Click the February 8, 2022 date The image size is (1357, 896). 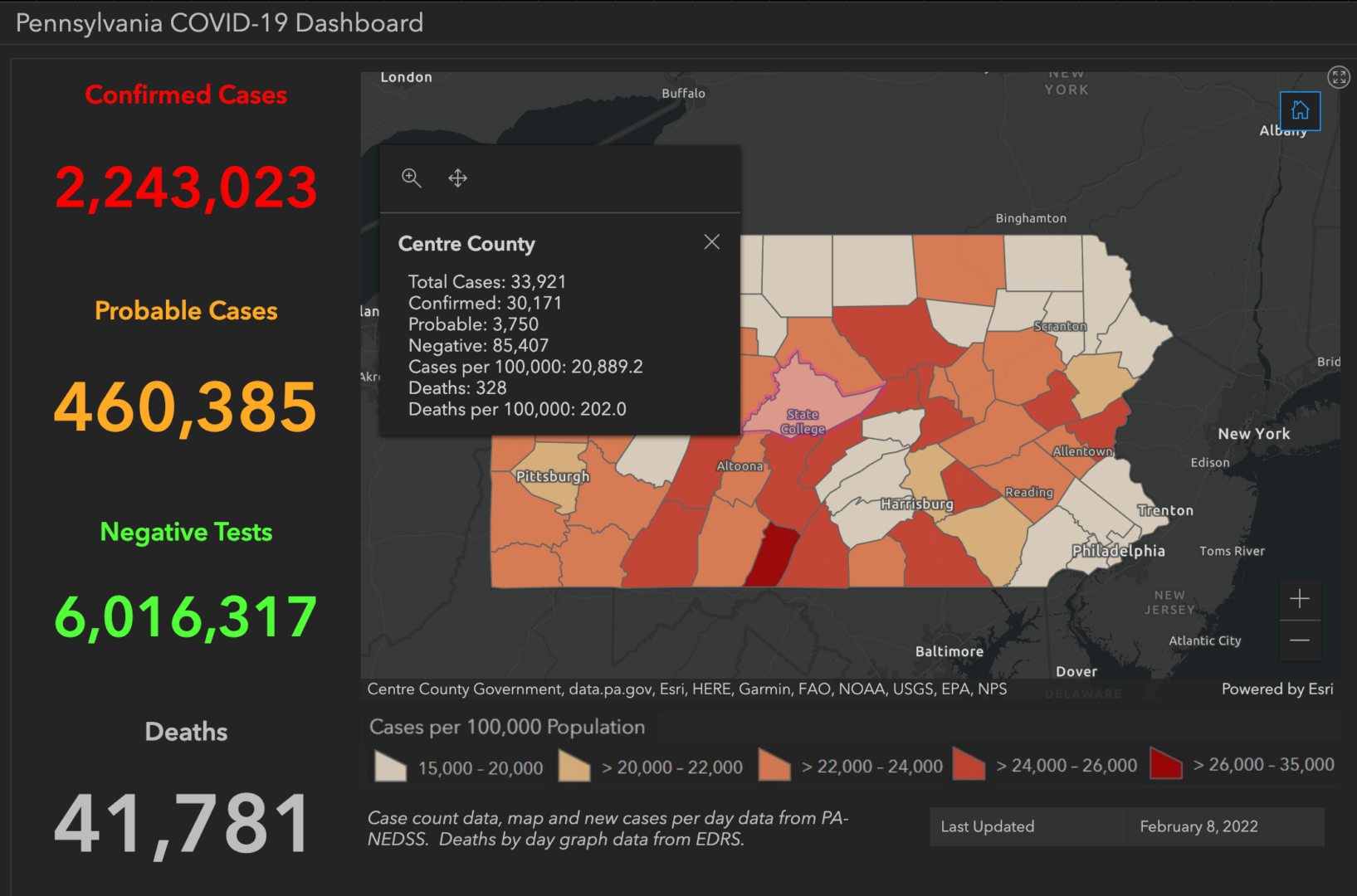pos(1198,826)
